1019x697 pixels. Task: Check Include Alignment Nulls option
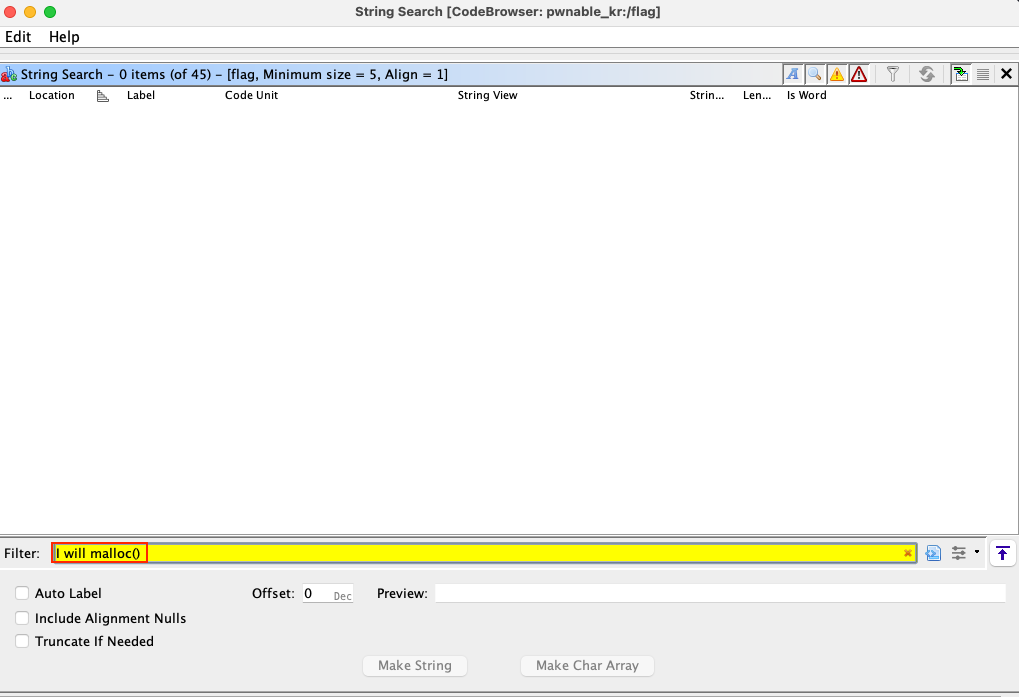tap(22, 618)
